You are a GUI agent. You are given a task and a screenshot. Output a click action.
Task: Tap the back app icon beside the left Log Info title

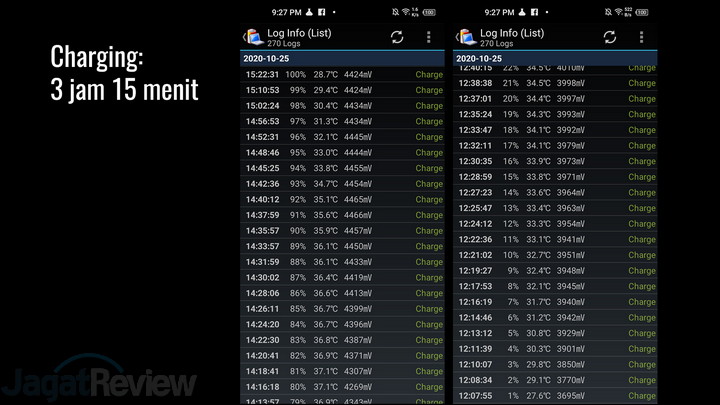click(x=254, y=37)
